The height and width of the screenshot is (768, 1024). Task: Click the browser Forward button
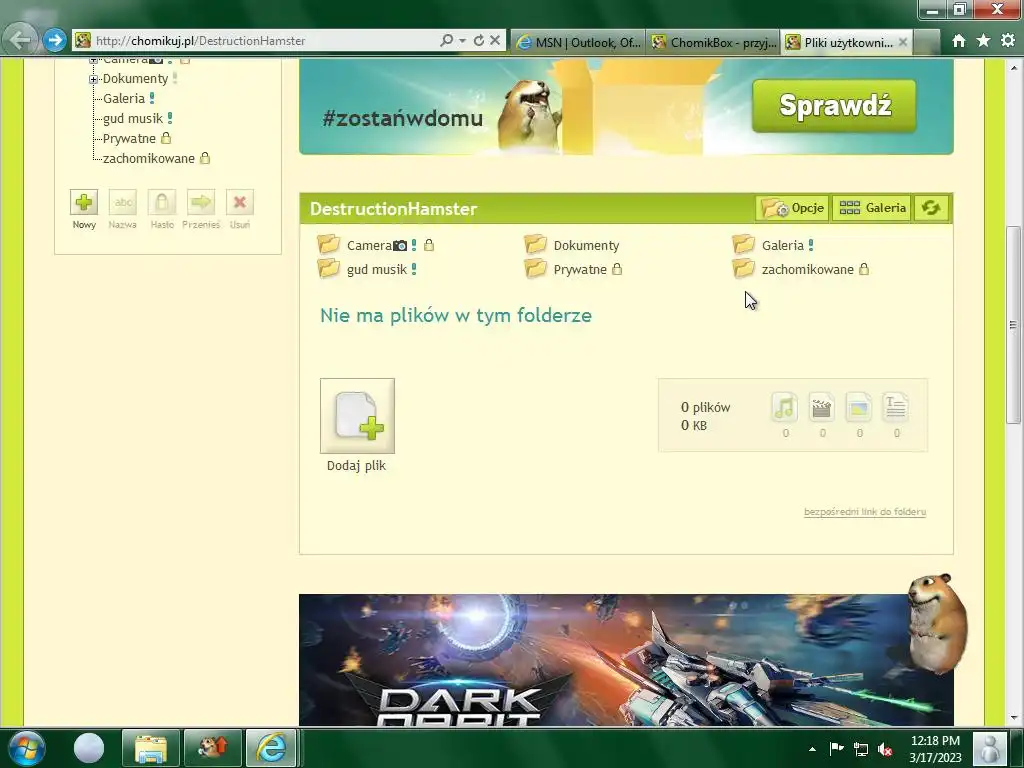pos(55,40)
